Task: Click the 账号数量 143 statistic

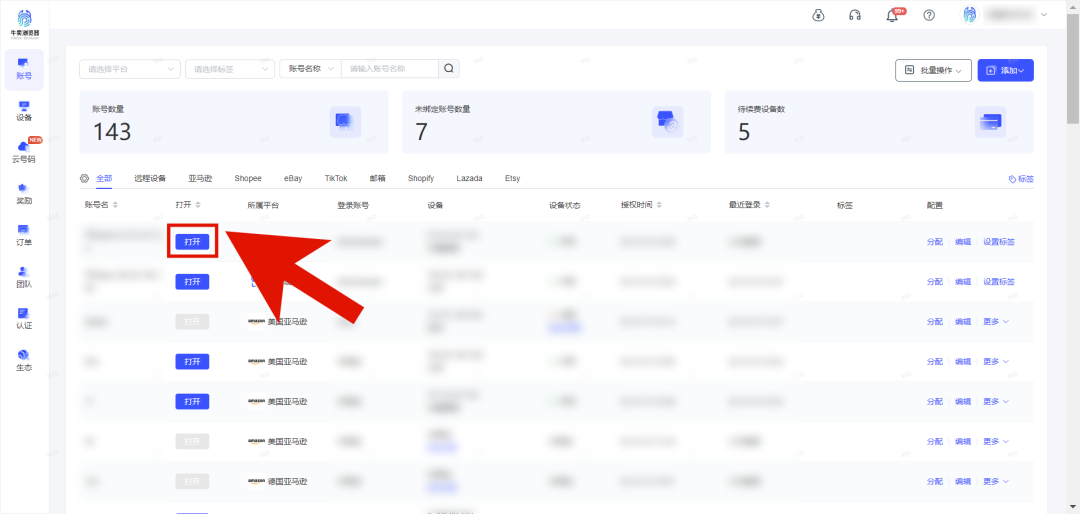Action: coord(112,131)
